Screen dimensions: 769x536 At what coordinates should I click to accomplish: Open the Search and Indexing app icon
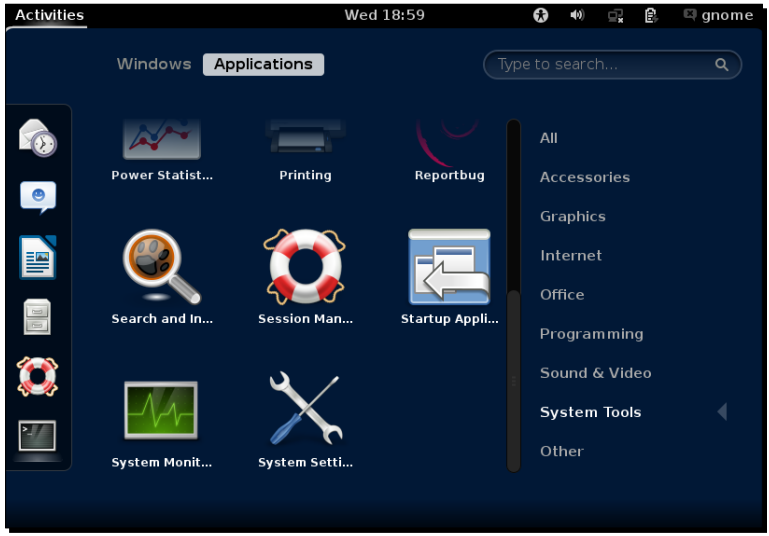161,267
